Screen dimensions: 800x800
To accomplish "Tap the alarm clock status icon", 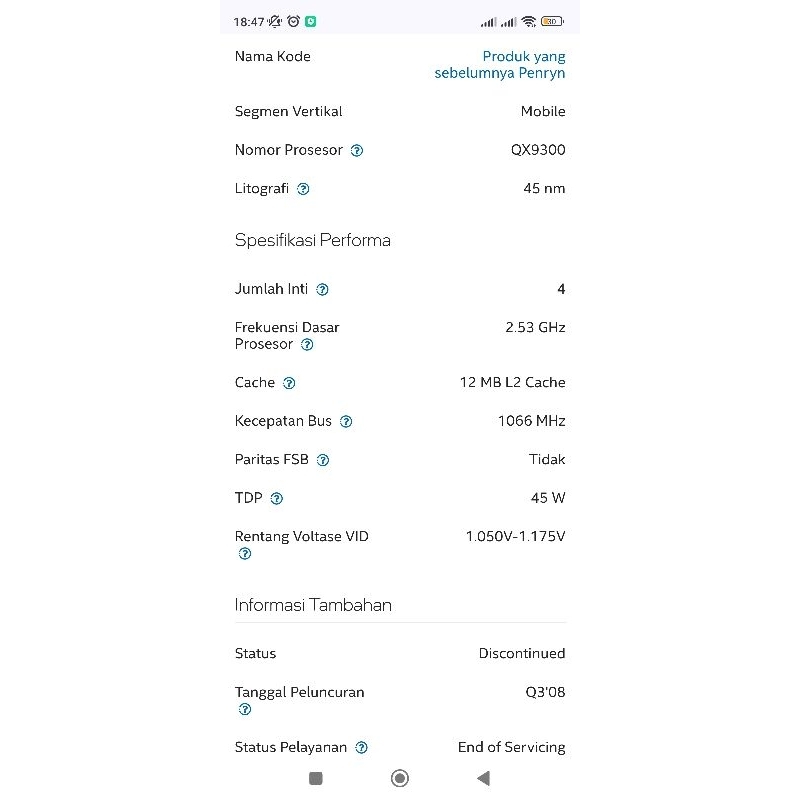I will pos(294,21).
